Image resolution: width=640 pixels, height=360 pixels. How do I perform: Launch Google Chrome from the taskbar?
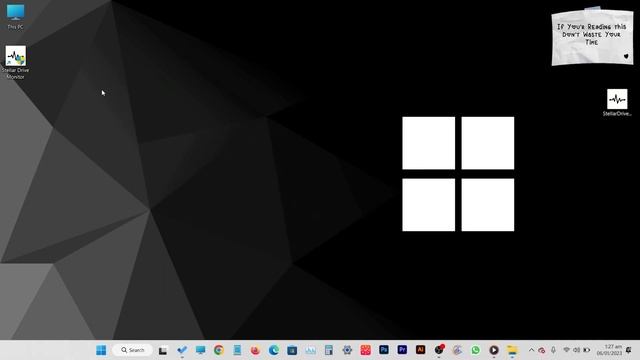tap(219, 350)
